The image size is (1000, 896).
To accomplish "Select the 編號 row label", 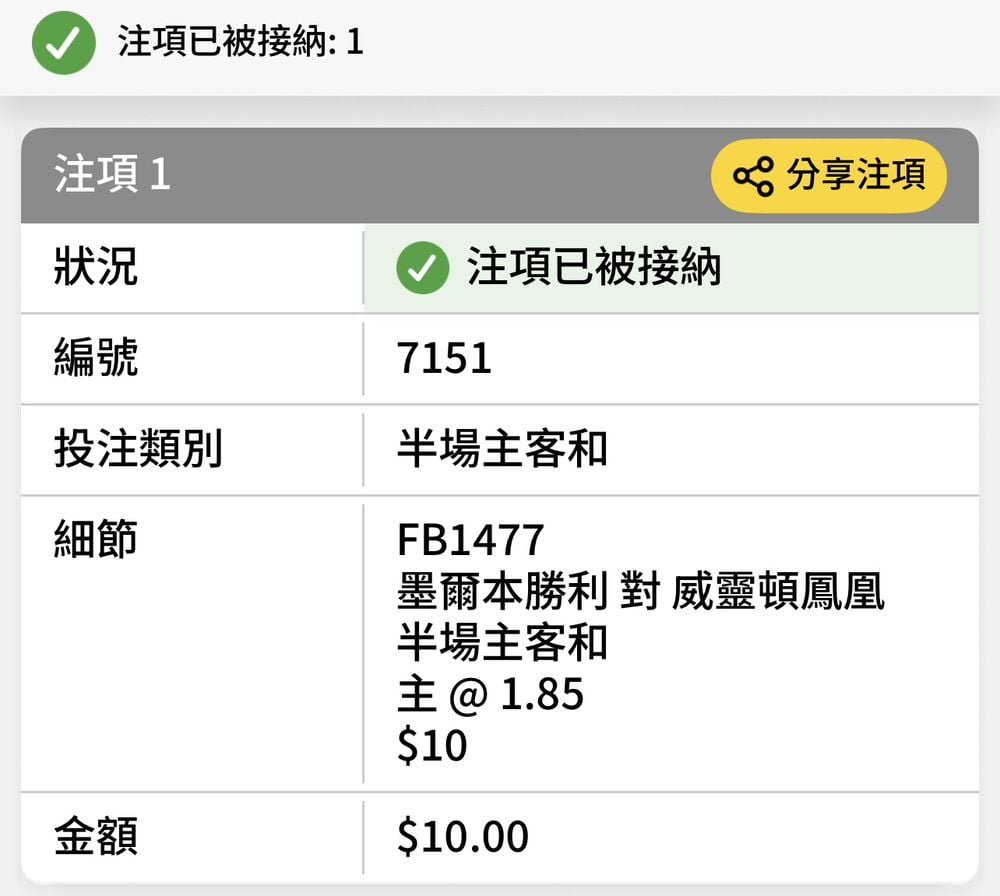I will point(96,358).
